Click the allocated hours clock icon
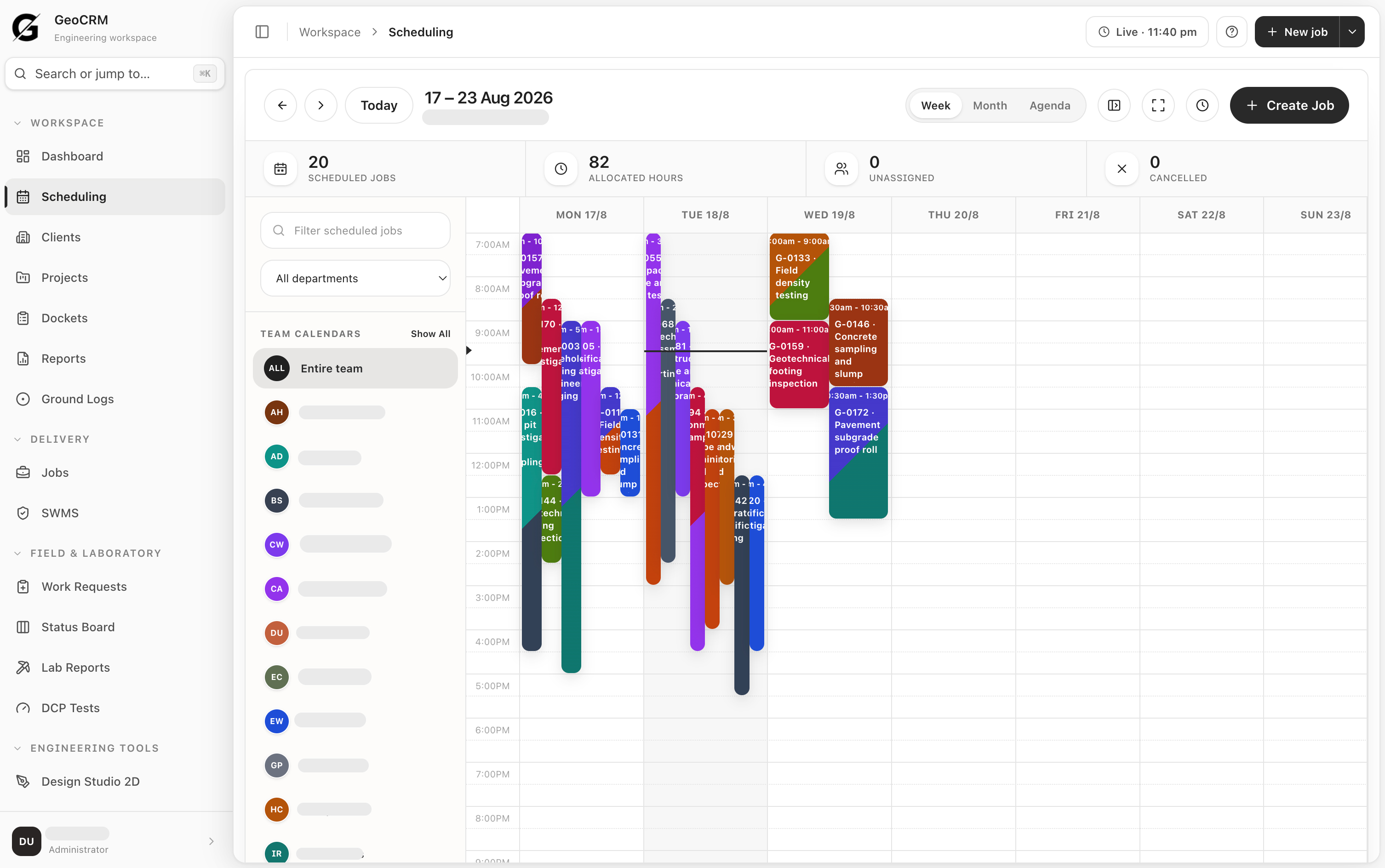Image resolution: width=1385 pixels, height=868 pixels. 561,169
